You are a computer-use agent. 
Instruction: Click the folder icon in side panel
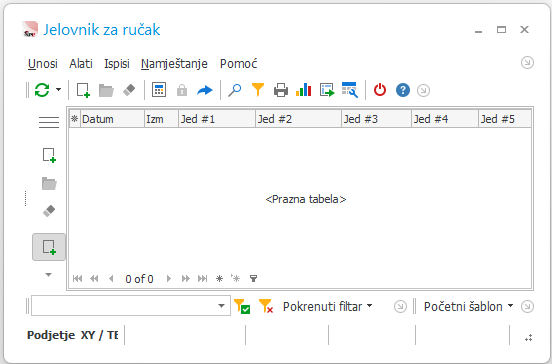point(49,183)
